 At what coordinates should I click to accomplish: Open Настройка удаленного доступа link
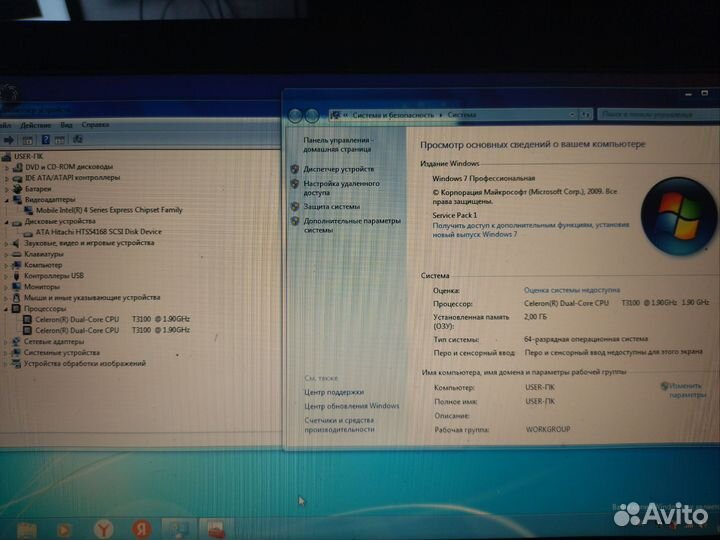coord(342,188)
